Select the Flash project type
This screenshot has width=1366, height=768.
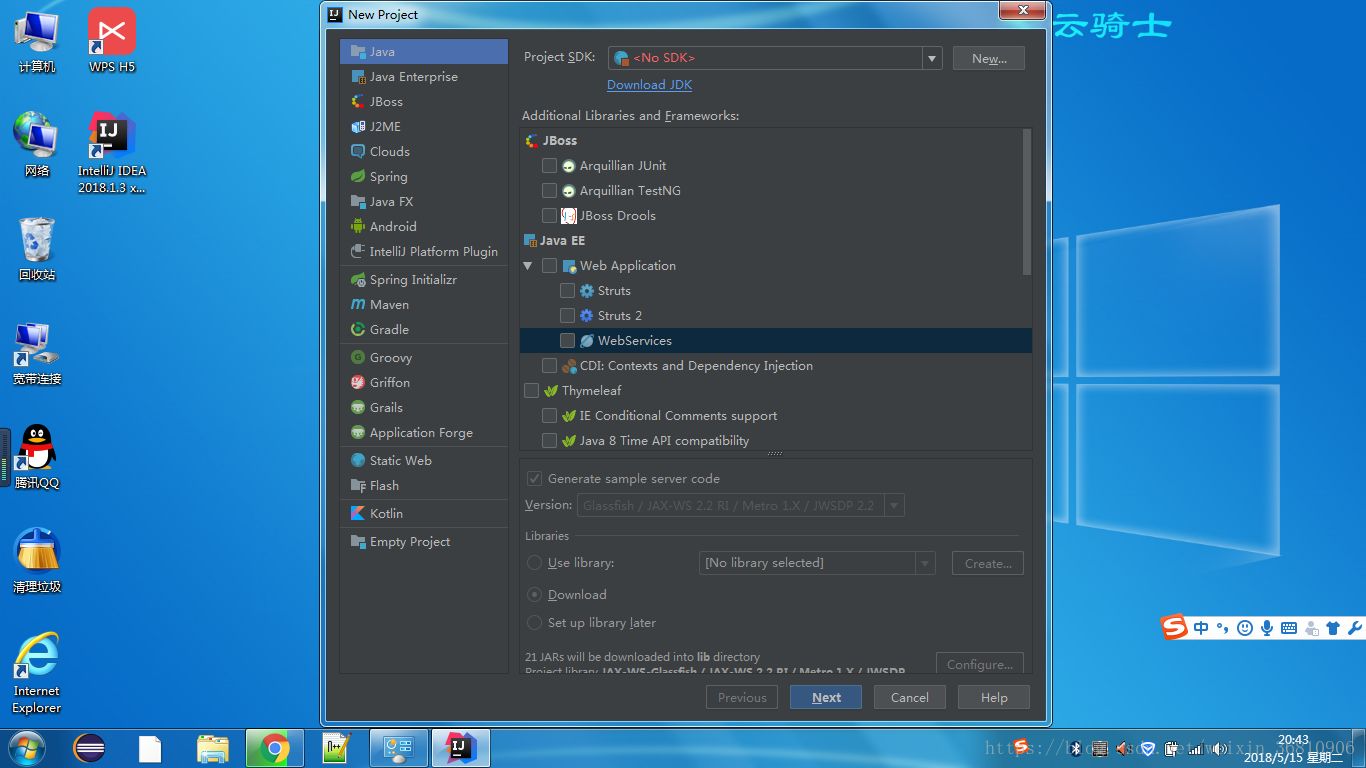(x=424, y=486)
